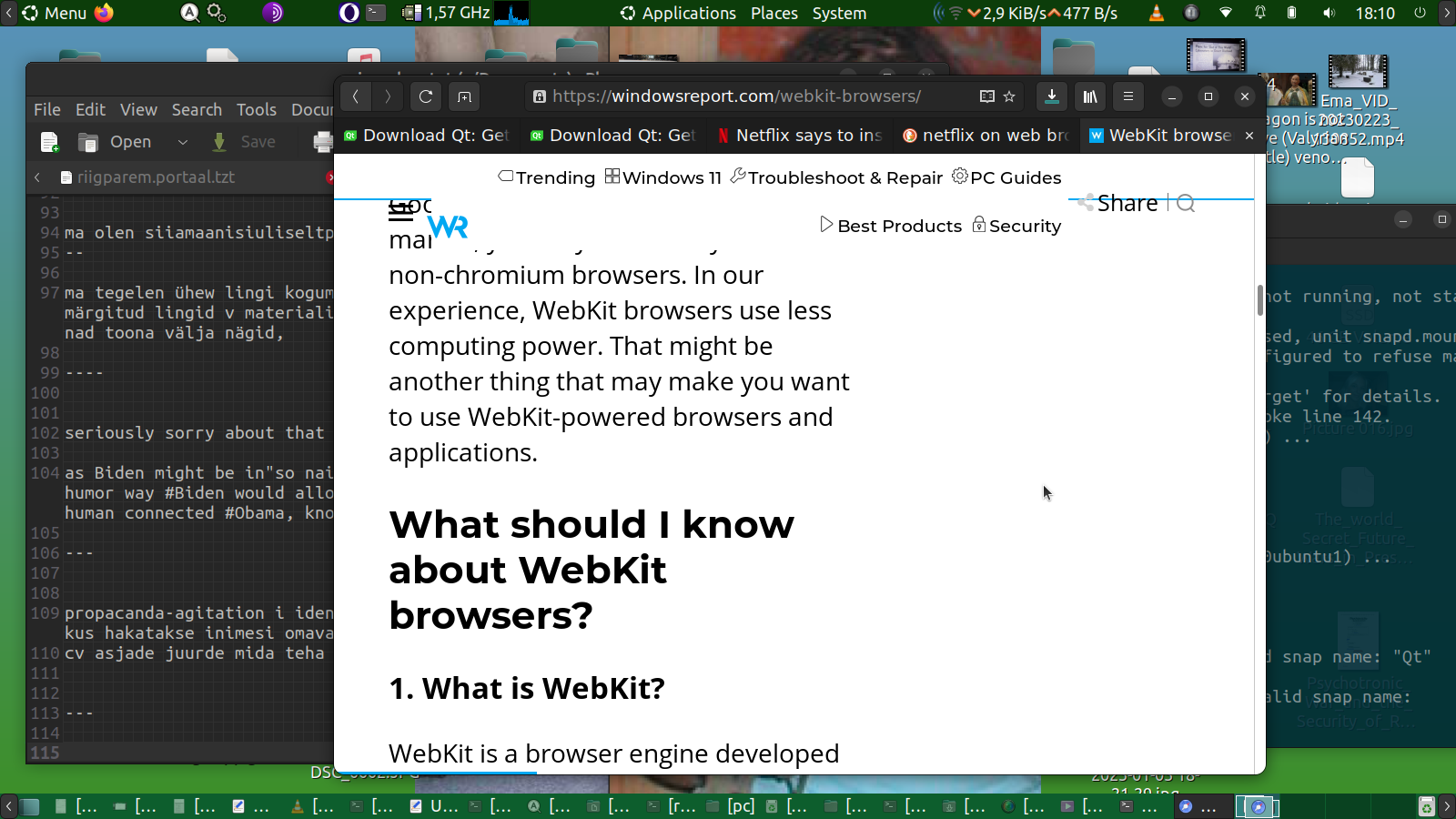Open the View menu in text editor
The height and width of the screenshot is (819, 1456).
(138, 110)
